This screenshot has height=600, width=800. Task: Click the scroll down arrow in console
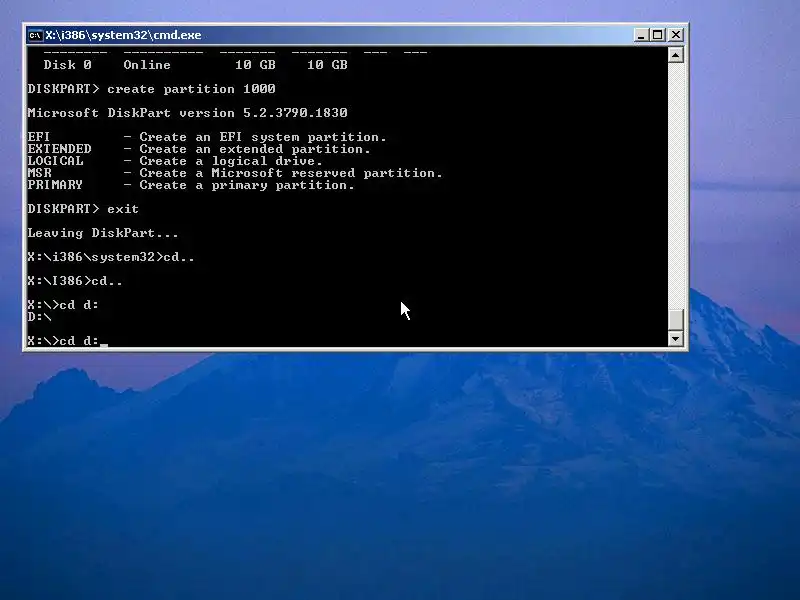[676, 338]
